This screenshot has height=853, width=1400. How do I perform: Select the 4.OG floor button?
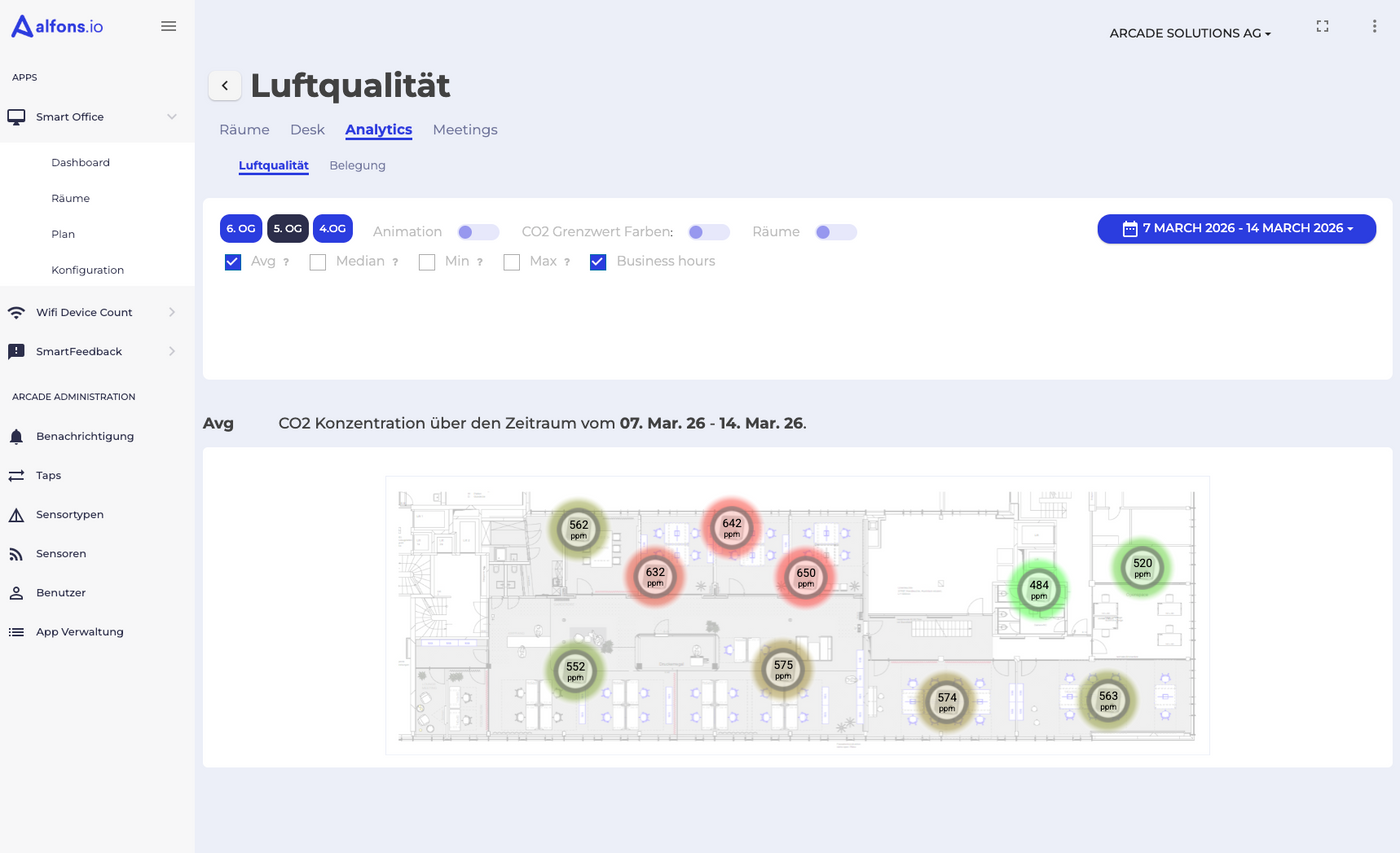(332, 228)
